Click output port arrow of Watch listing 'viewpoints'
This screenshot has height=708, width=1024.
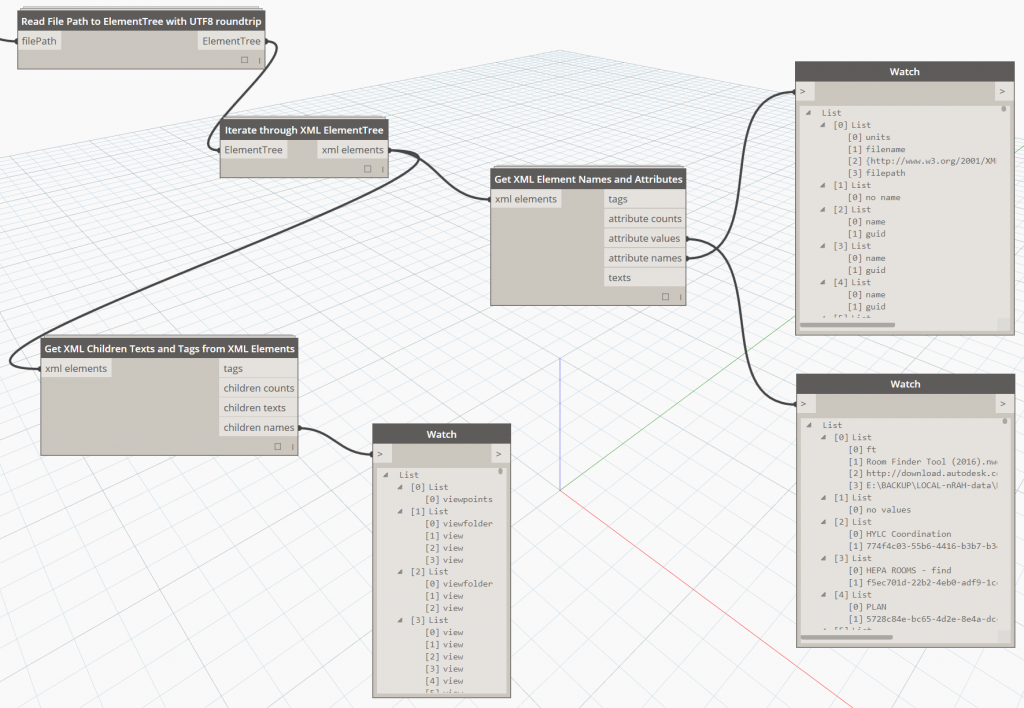point(500,454)
